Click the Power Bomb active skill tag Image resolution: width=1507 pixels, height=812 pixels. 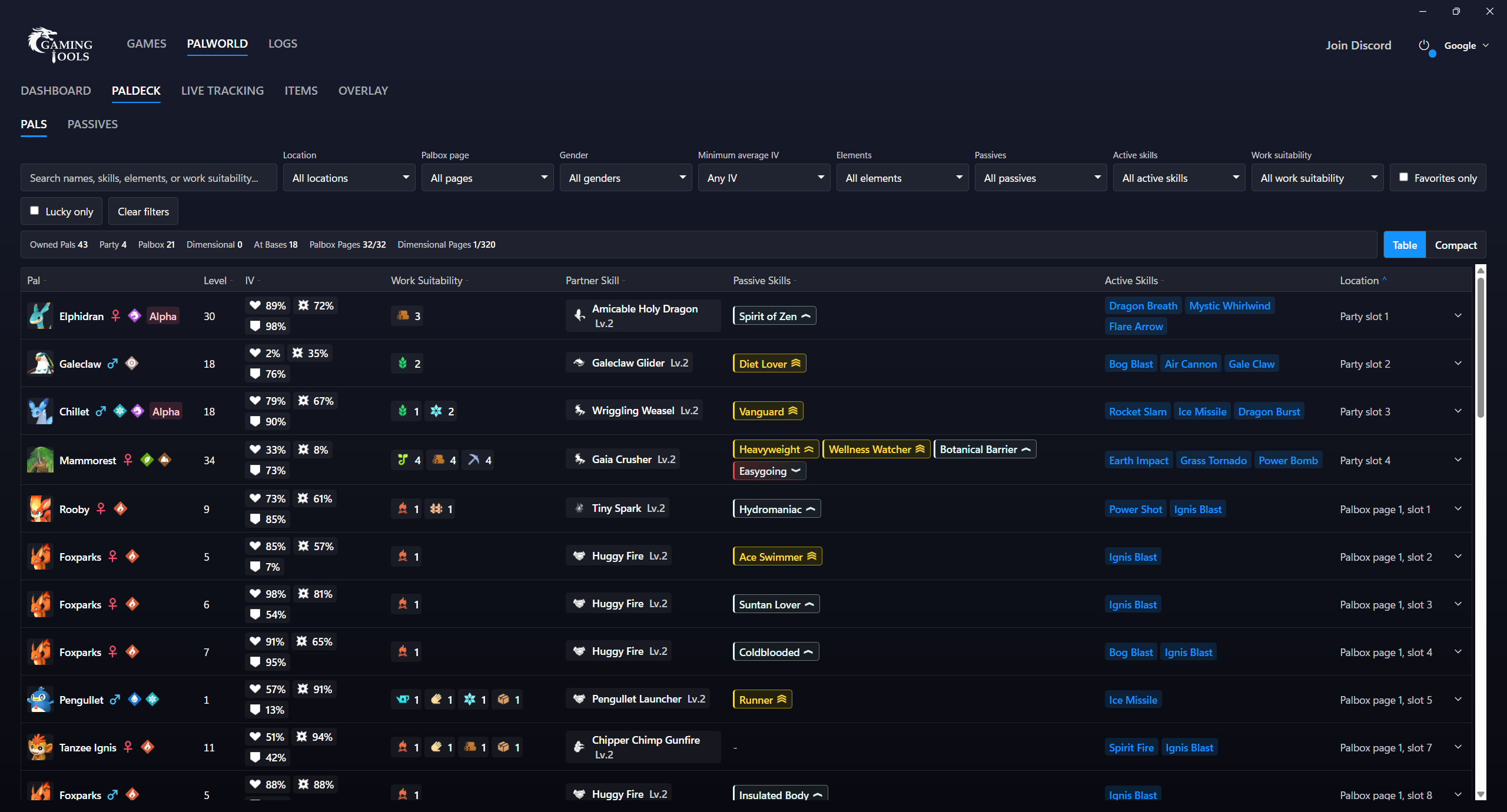click(1288, 460)
